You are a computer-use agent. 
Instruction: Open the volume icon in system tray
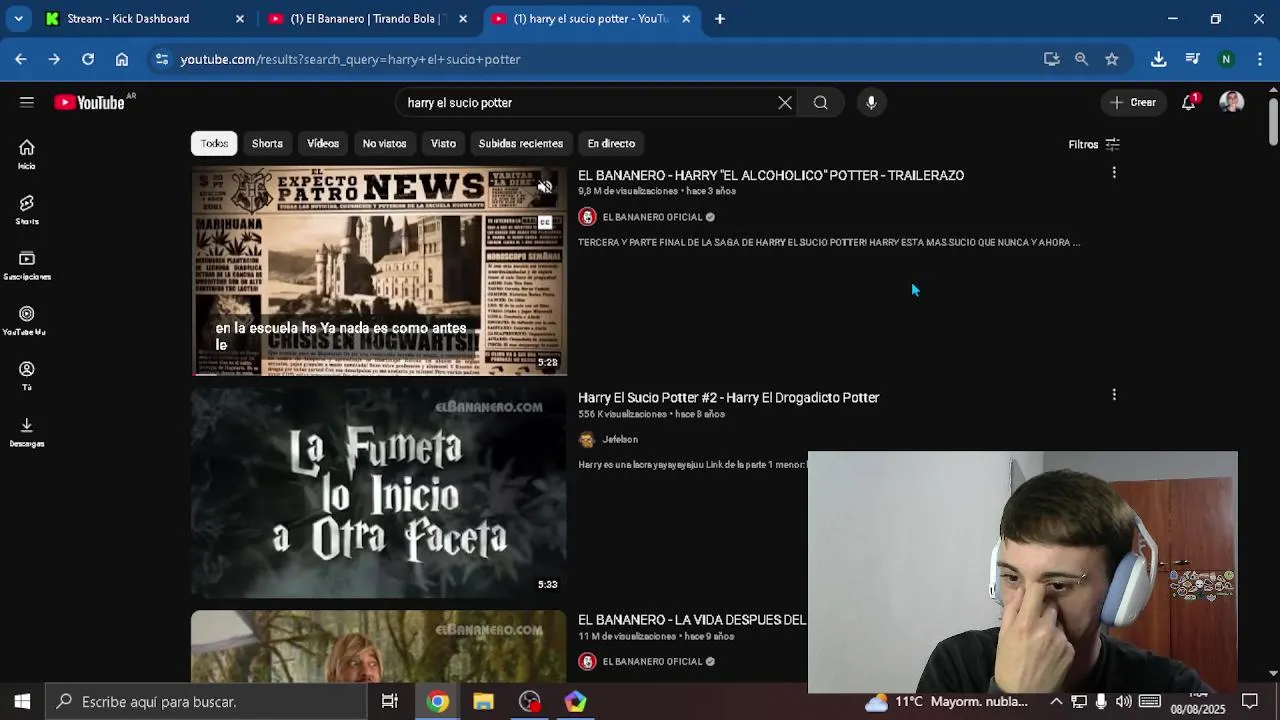(x=1123, y=702)
